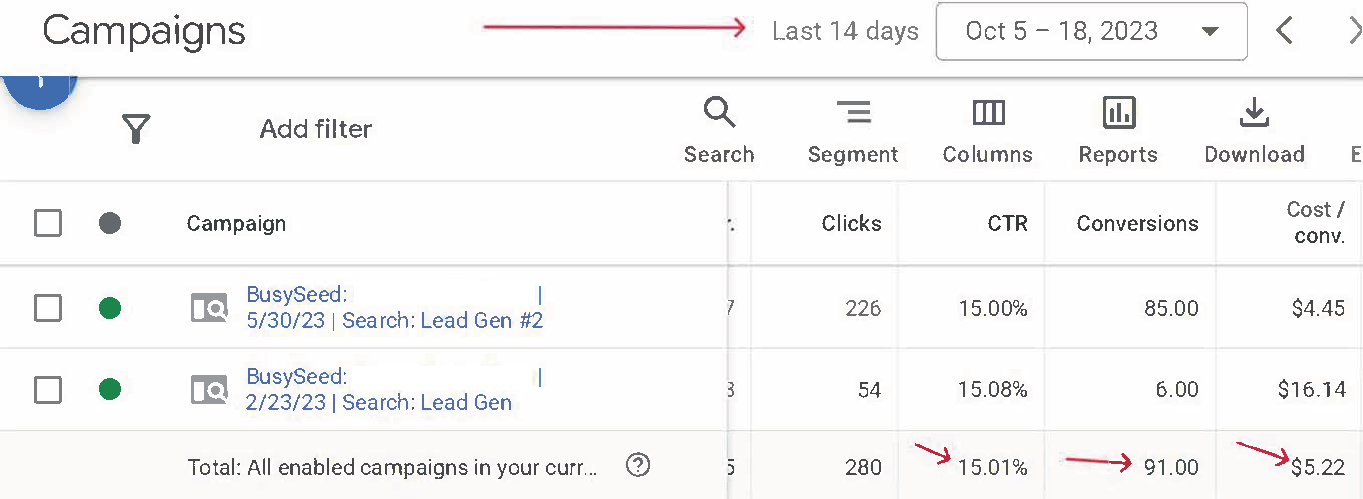
Task: Open the status dot for Lead Gen #2
Action: [110, 308]
